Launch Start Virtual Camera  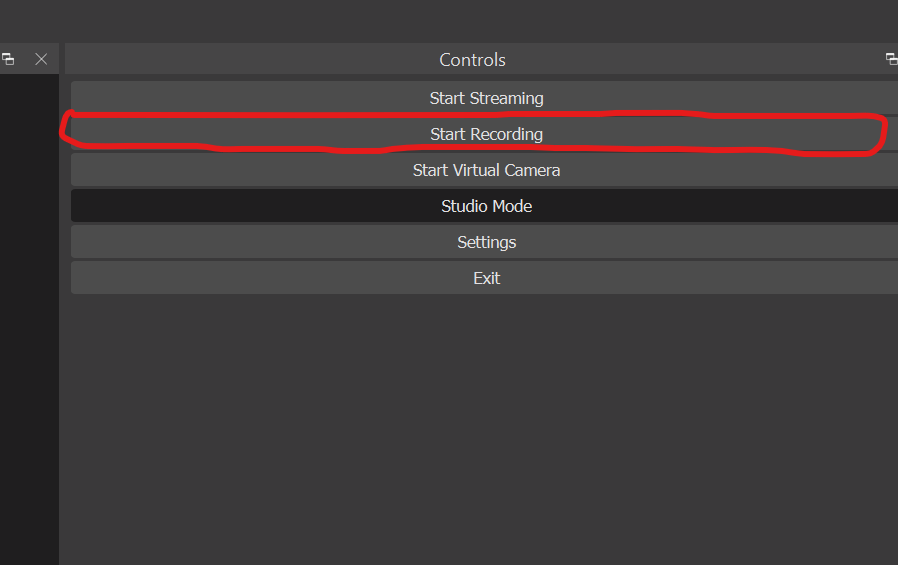(485, 170)
